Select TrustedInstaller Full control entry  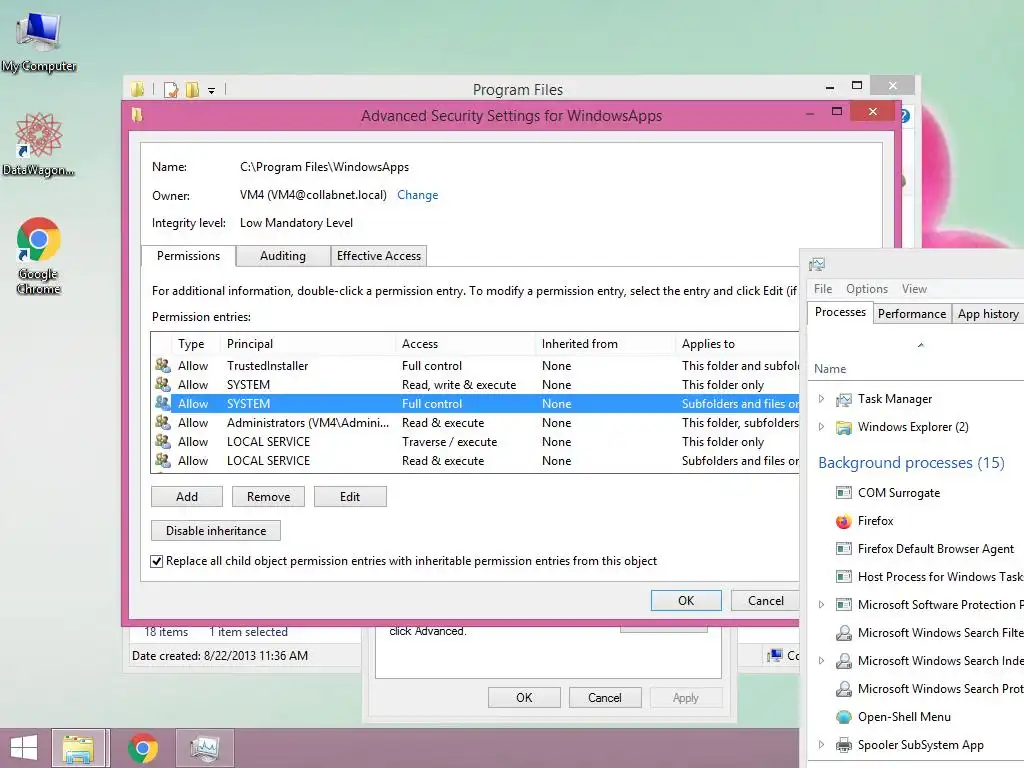[475, 366]
